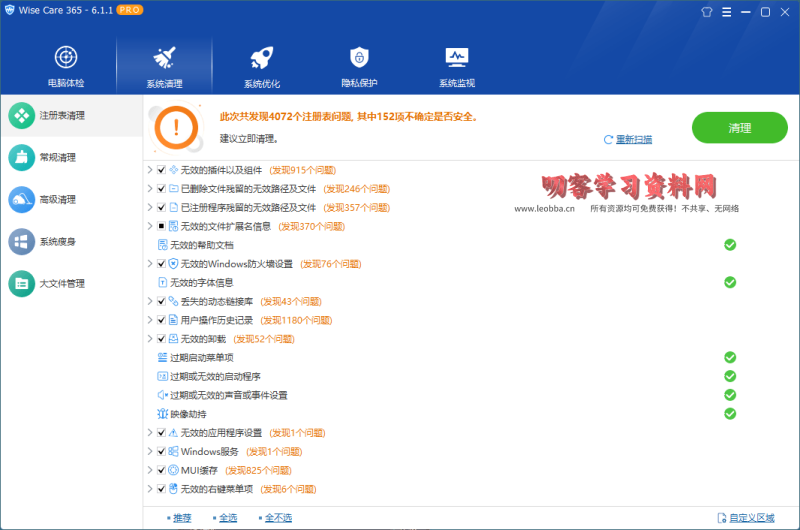The width and height of the screenshot is (800, 530).
Task: Click the 发现1180个问题 text
Action: 296,320
